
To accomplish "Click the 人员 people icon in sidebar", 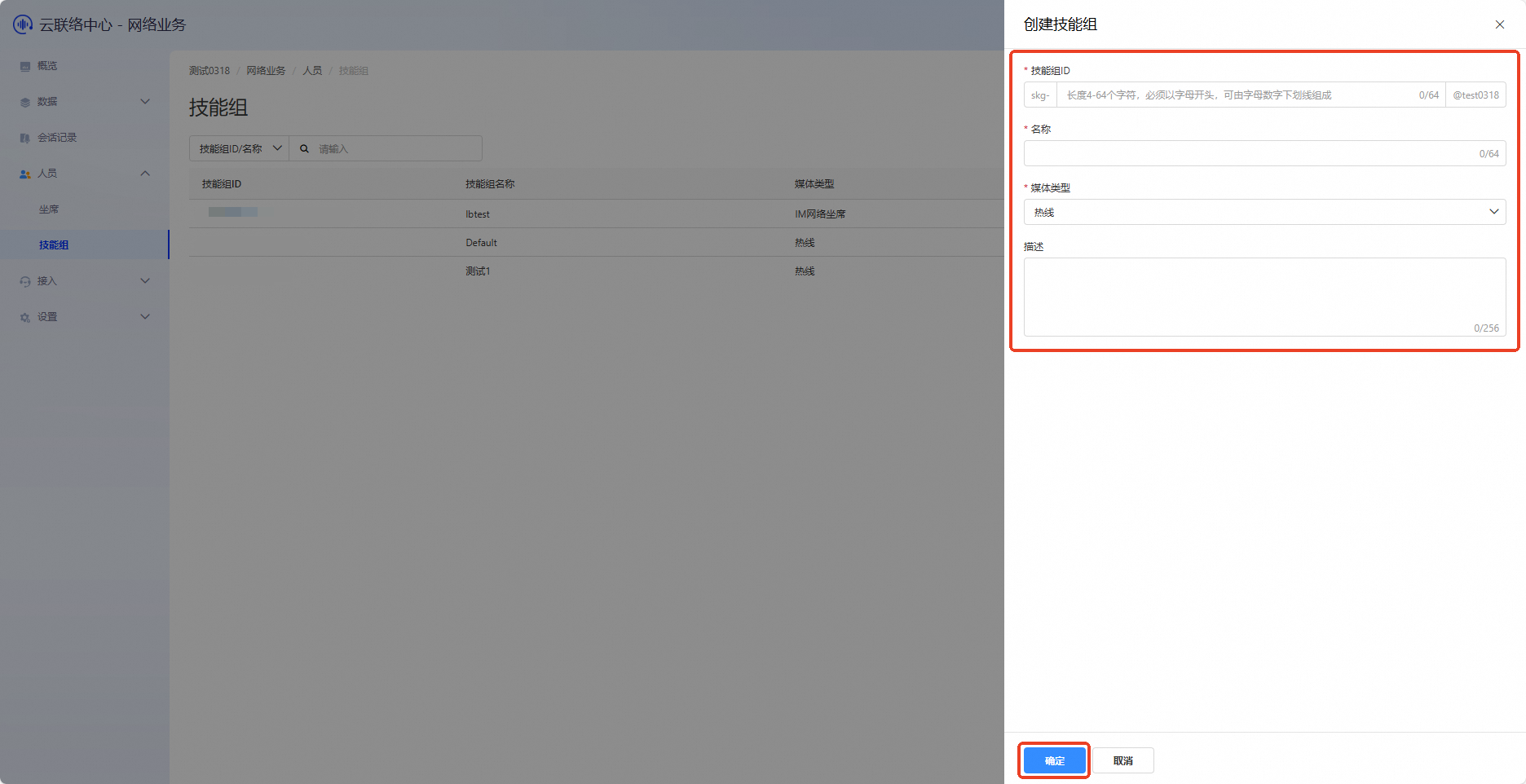I will (x=25, y=174).
